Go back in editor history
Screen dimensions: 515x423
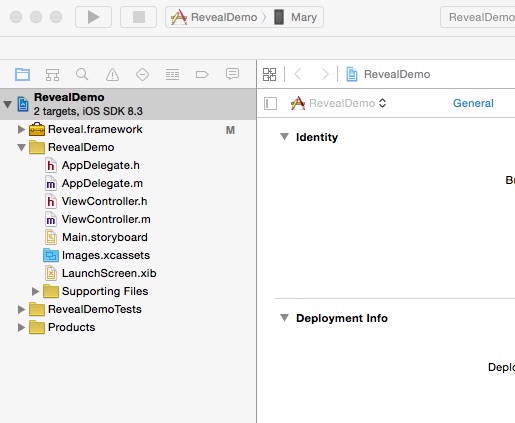tap(298, 74)
